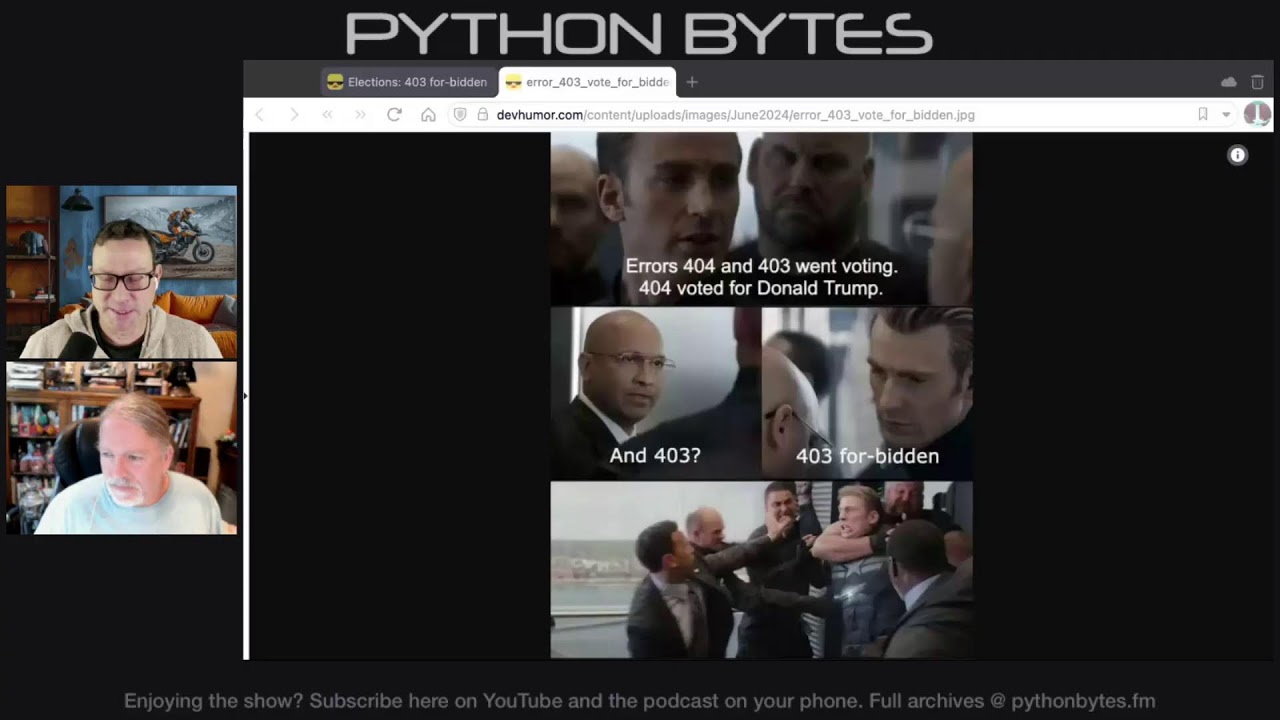Image resolution: width=1280 pixels, height=720 pixels.
Task: Open the shield tracker-blocking icon
Action: click(460, 115)
